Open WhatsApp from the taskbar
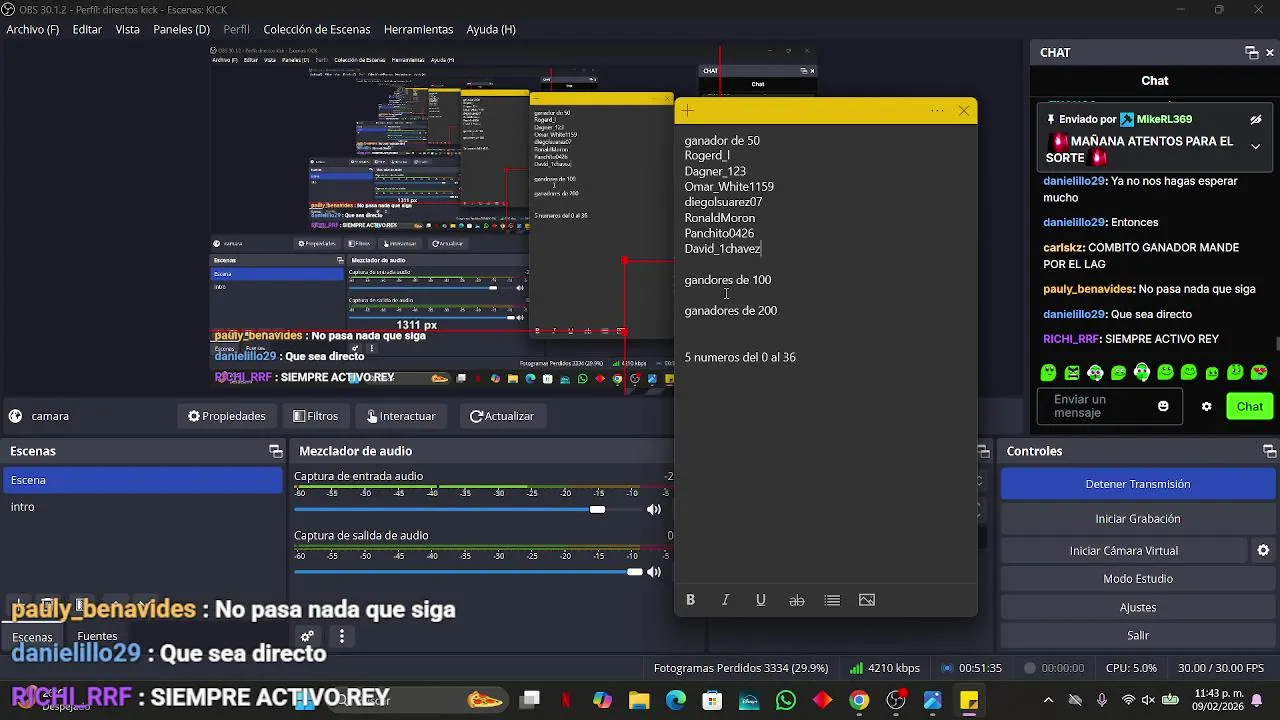 (x=786, y=700)
